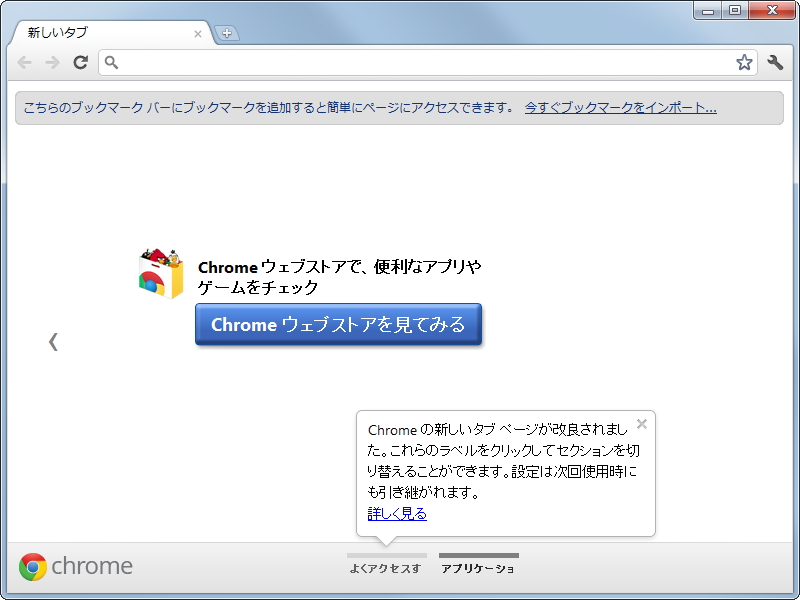Click the magnifying glass in the omnibox
The image size is (800, 600).
[x=113, y=62]
